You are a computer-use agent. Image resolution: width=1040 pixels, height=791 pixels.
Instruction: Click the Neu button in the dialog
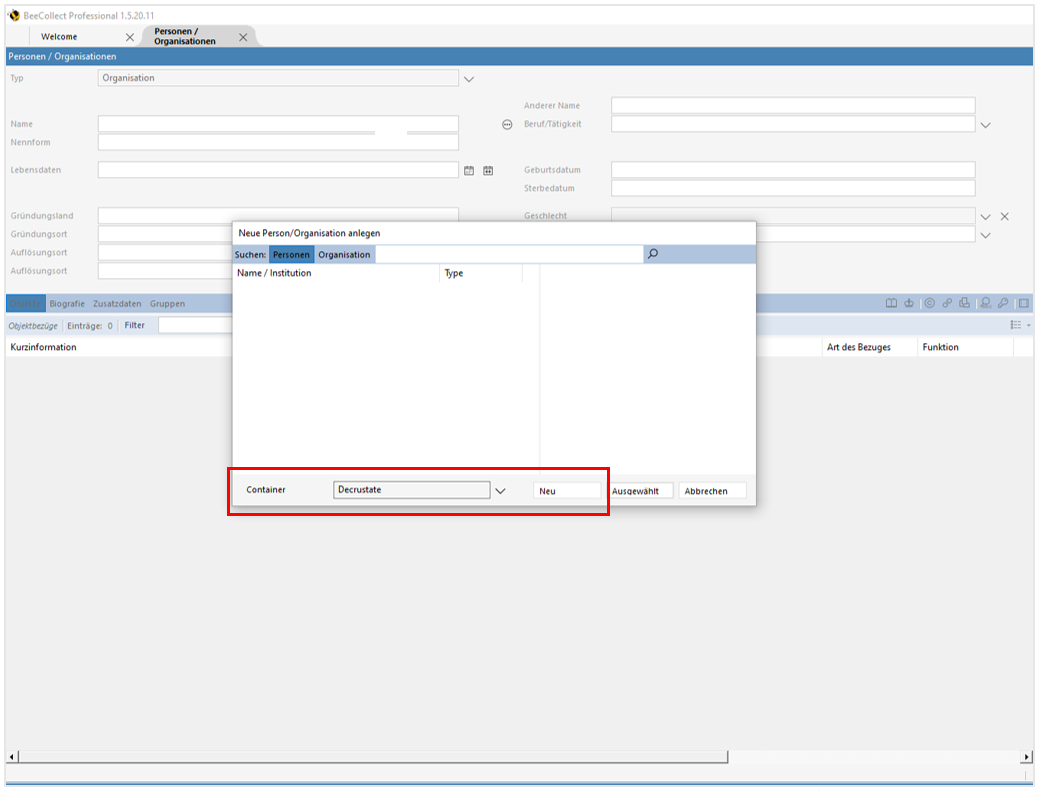pyautogui.click(x=567, y=490)
